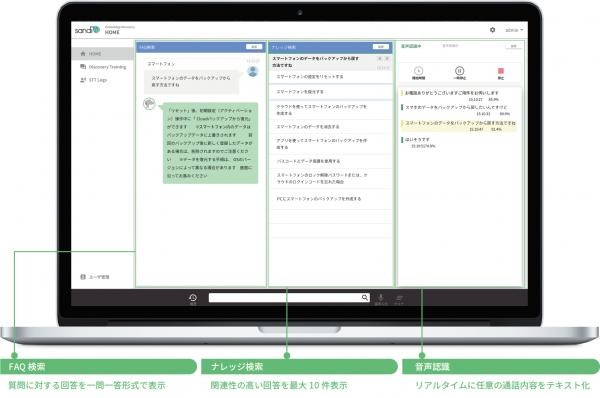Open ユーザ管理 at the sidebar bottom
600x398 pixels.
click(95, 277)
